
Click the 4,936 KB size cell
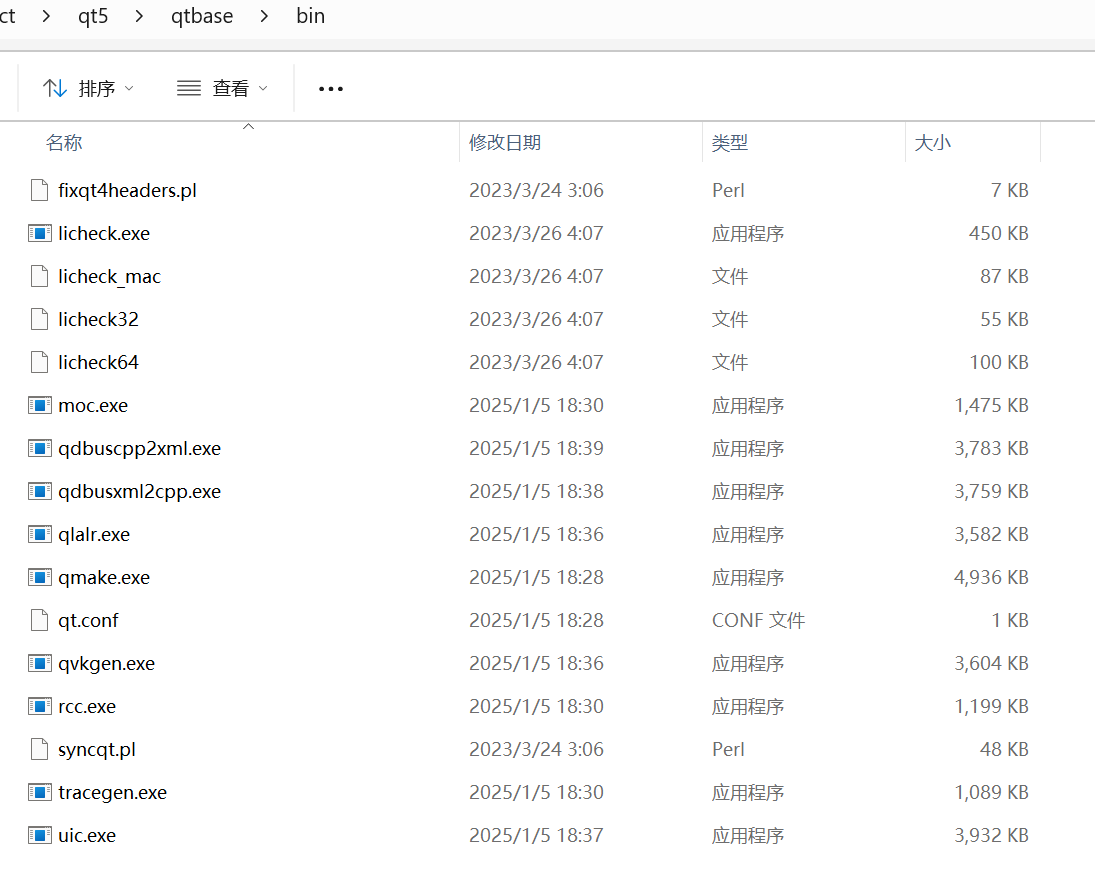pyautogui.click(x=991, y=578)
